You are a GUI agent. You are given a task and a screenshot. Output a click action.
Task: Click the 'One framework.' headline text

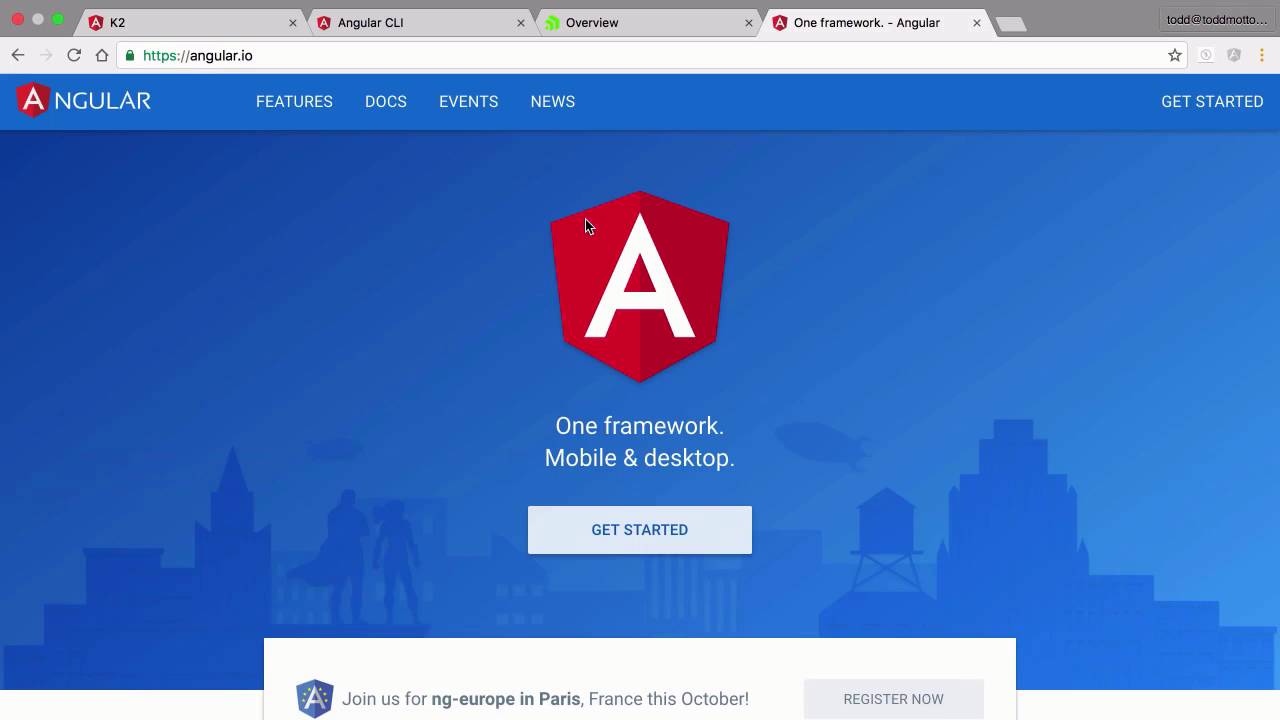click(640, 426)
